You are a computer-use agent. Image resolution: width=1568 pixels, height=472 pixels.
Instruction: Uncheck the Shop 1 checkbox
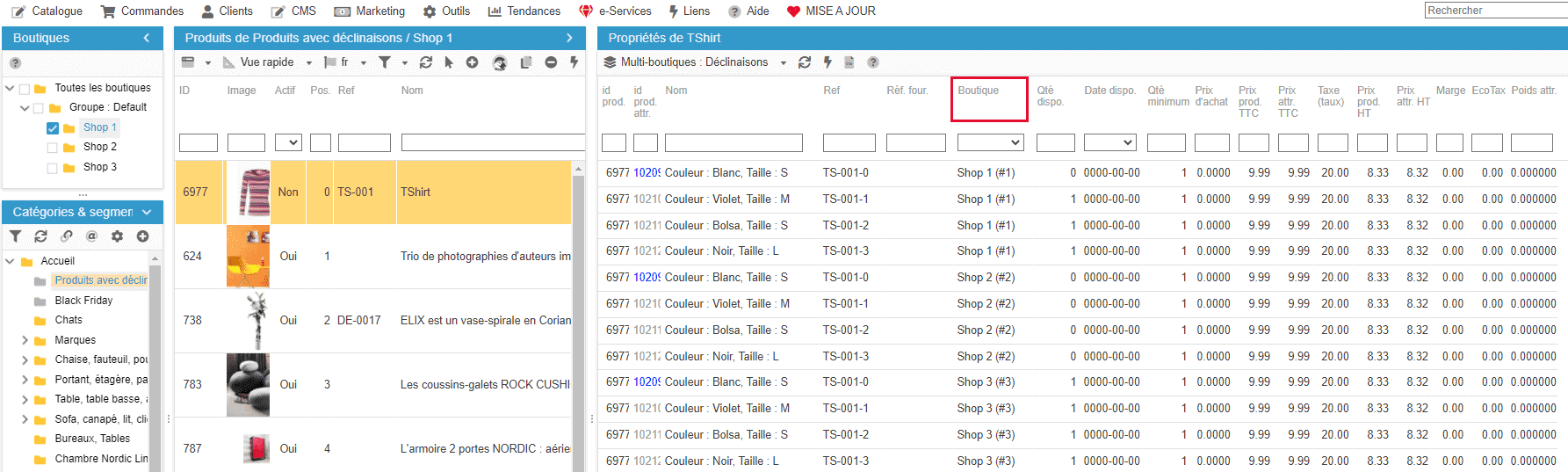pyautogui.click(x=53, y=128)
